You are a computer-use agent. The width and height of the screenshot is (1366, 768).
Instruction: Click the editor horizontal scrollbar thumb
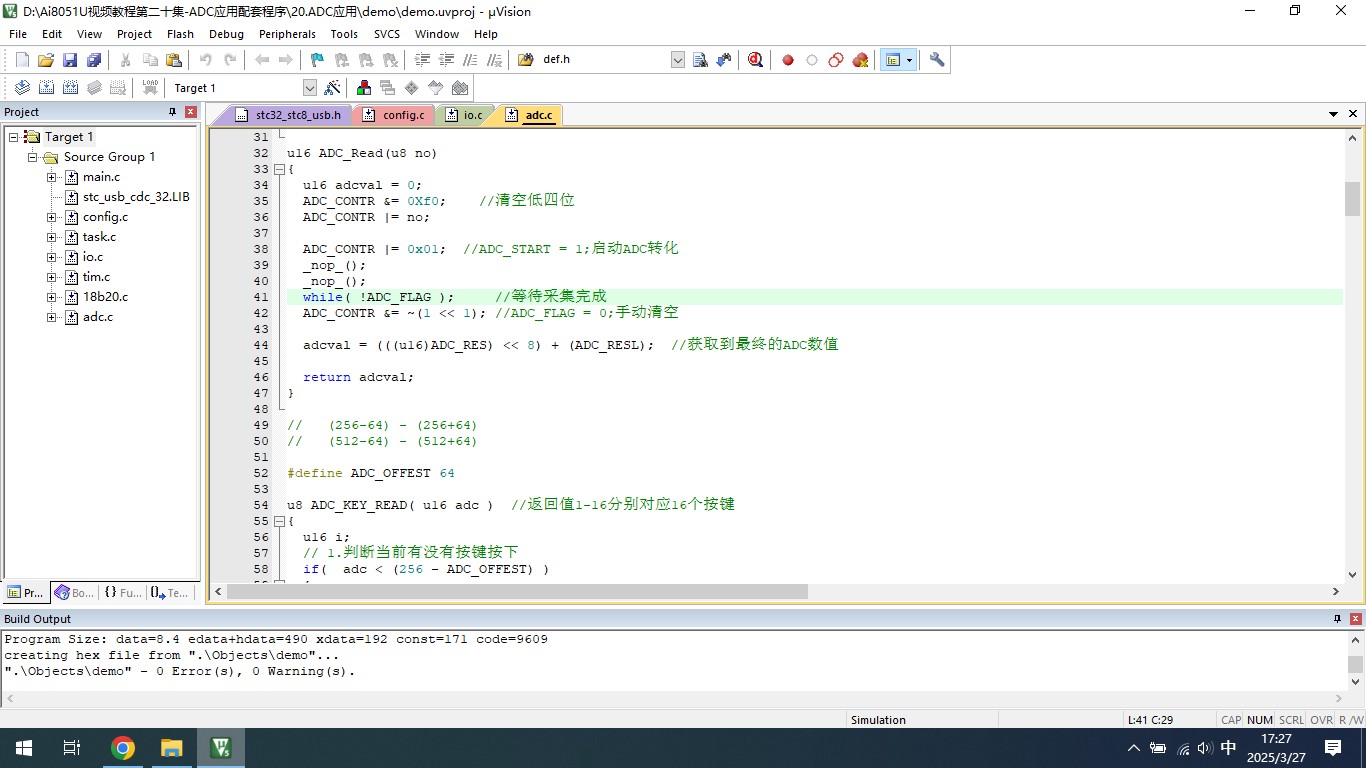[x=517, y=592]
